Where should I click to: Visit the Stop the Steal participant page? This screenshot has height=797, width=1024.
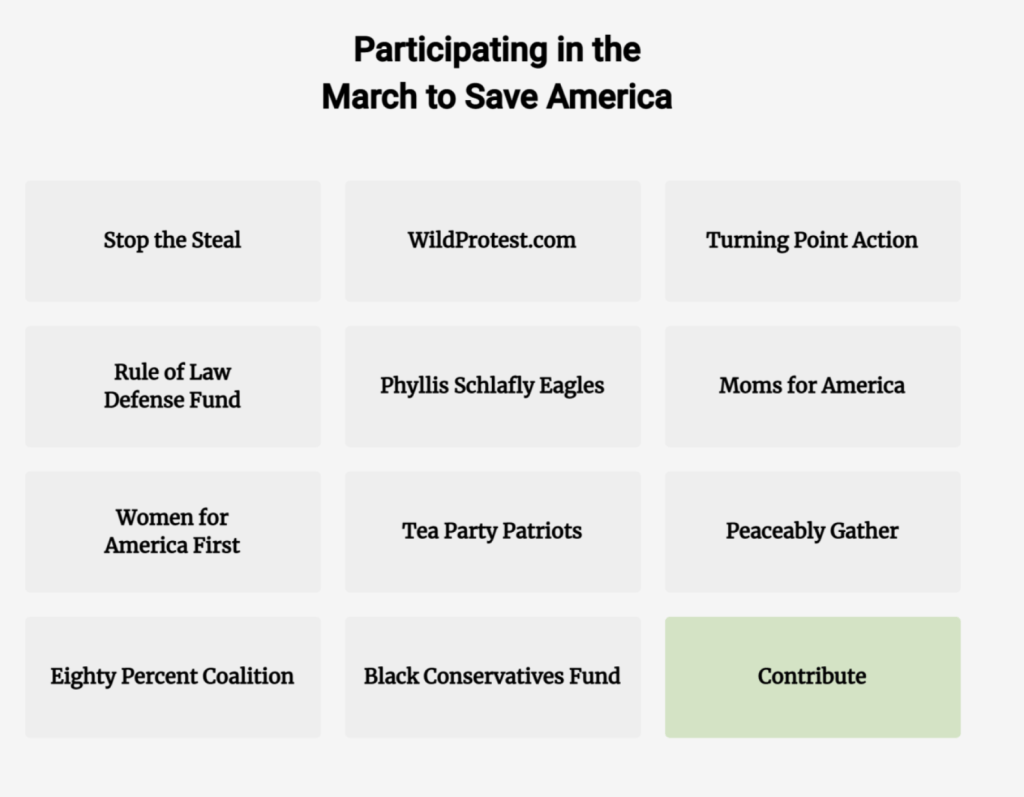click(172, 241)
